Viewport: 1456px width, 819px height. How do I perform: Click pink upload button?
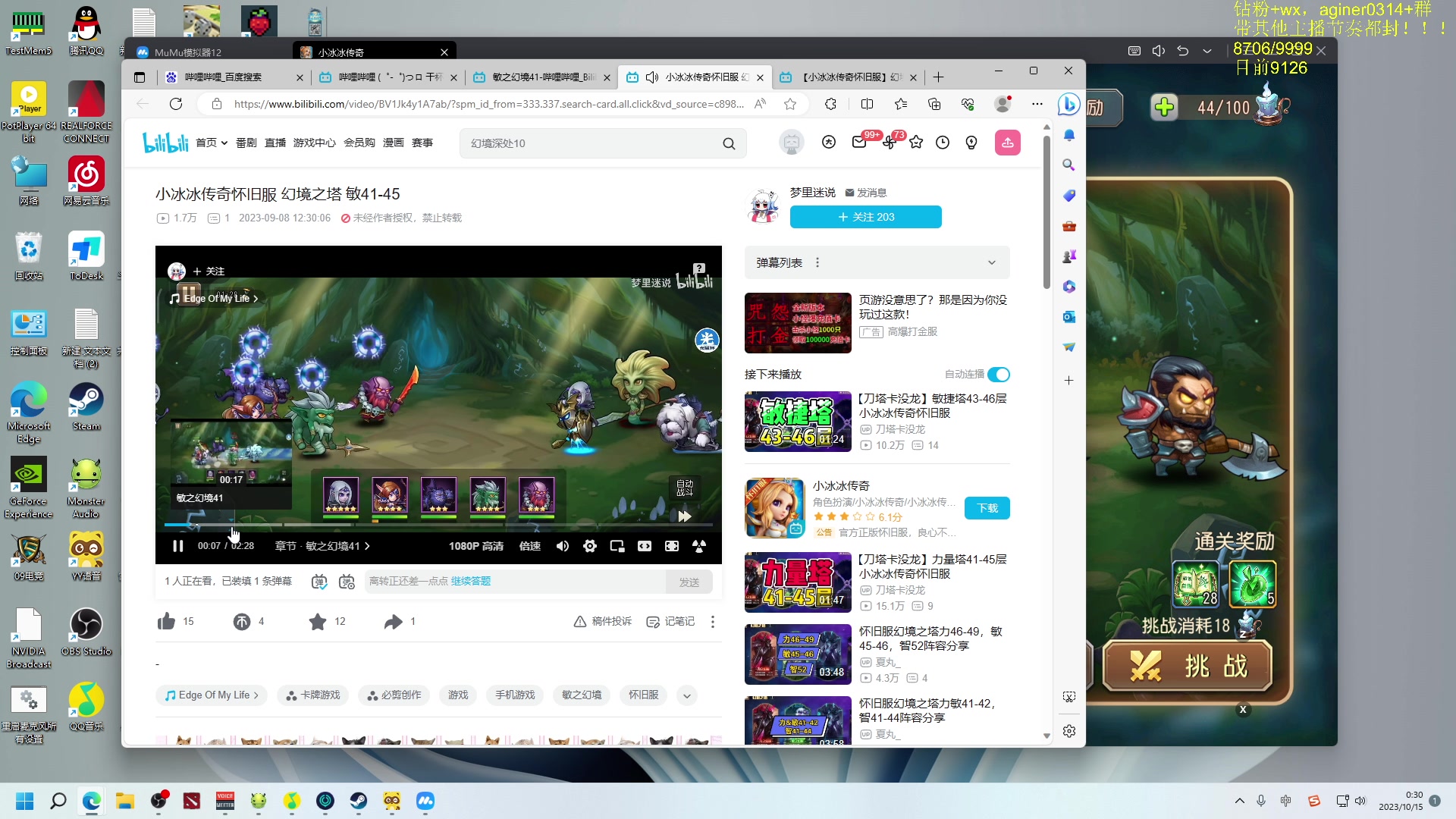click(1008, 143)
